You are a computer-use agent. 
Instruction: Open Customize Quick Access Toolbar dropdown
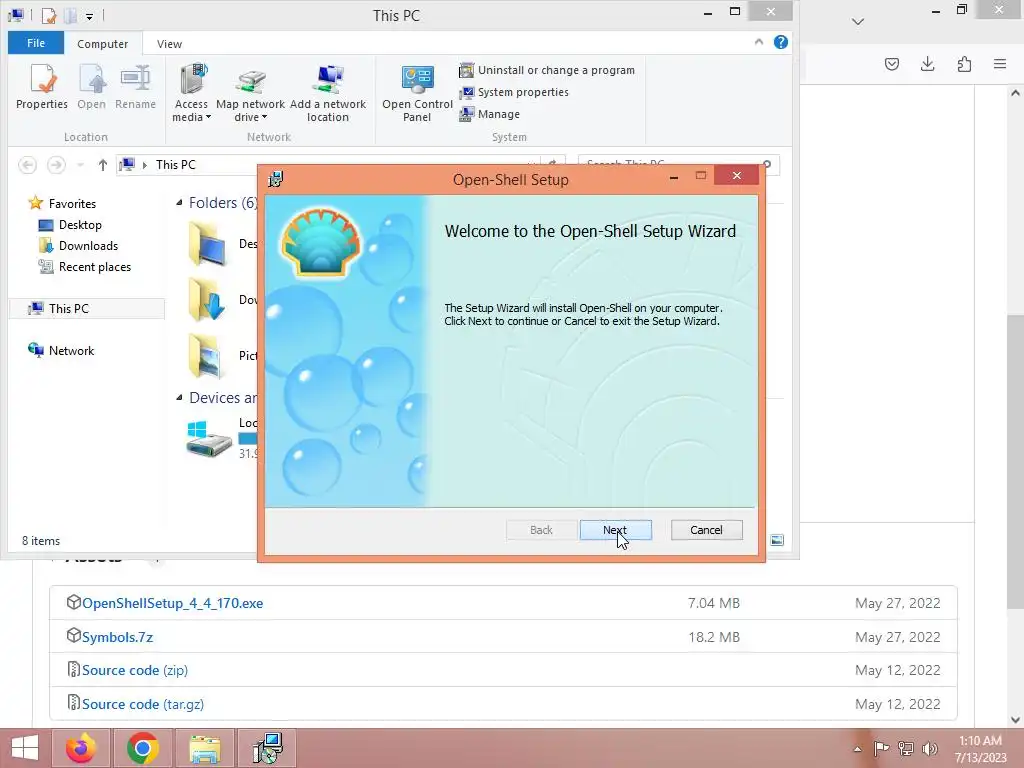pos(89,16)
